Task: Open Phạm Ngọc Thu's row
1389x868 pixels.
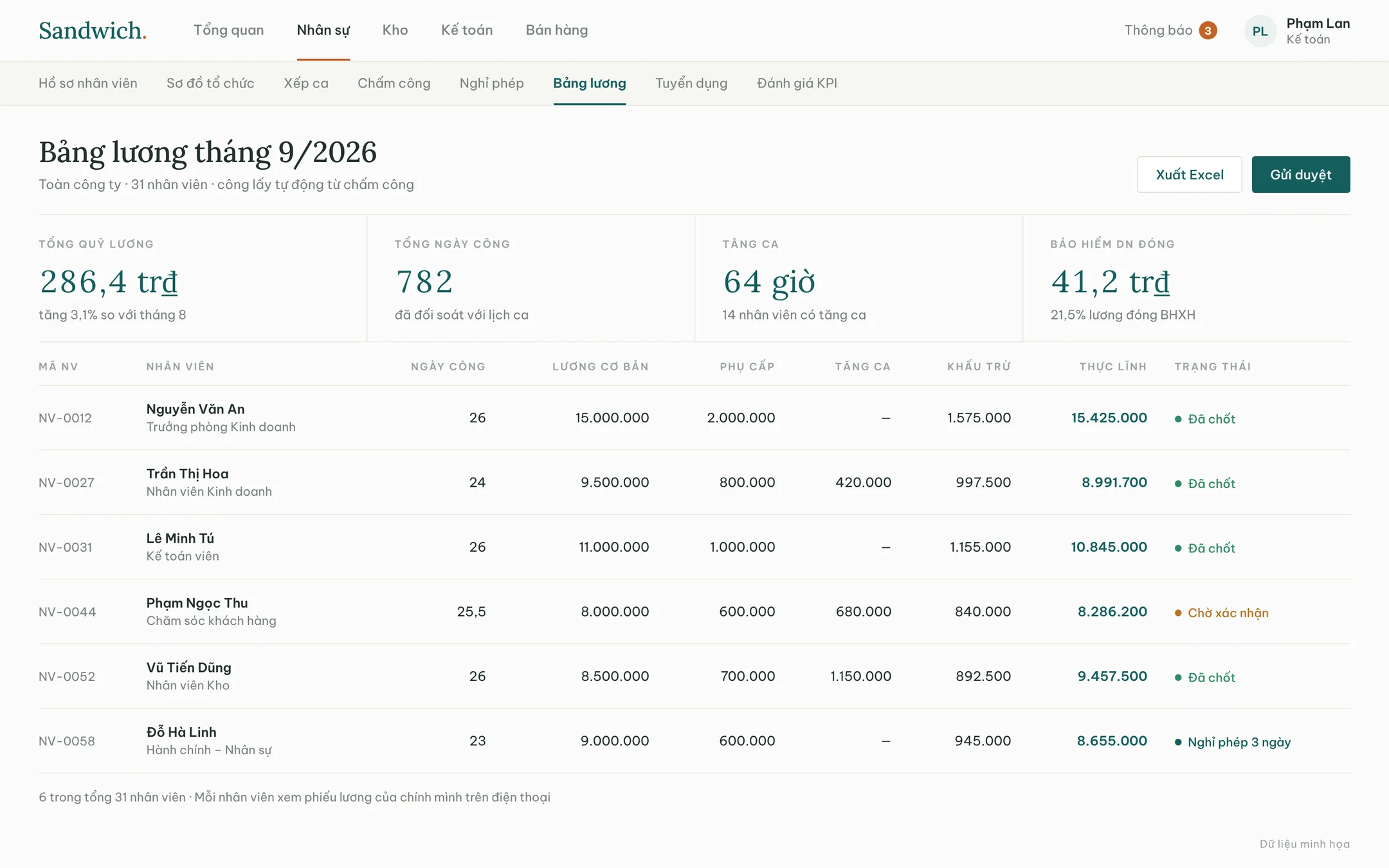Action: pos(694,611)
